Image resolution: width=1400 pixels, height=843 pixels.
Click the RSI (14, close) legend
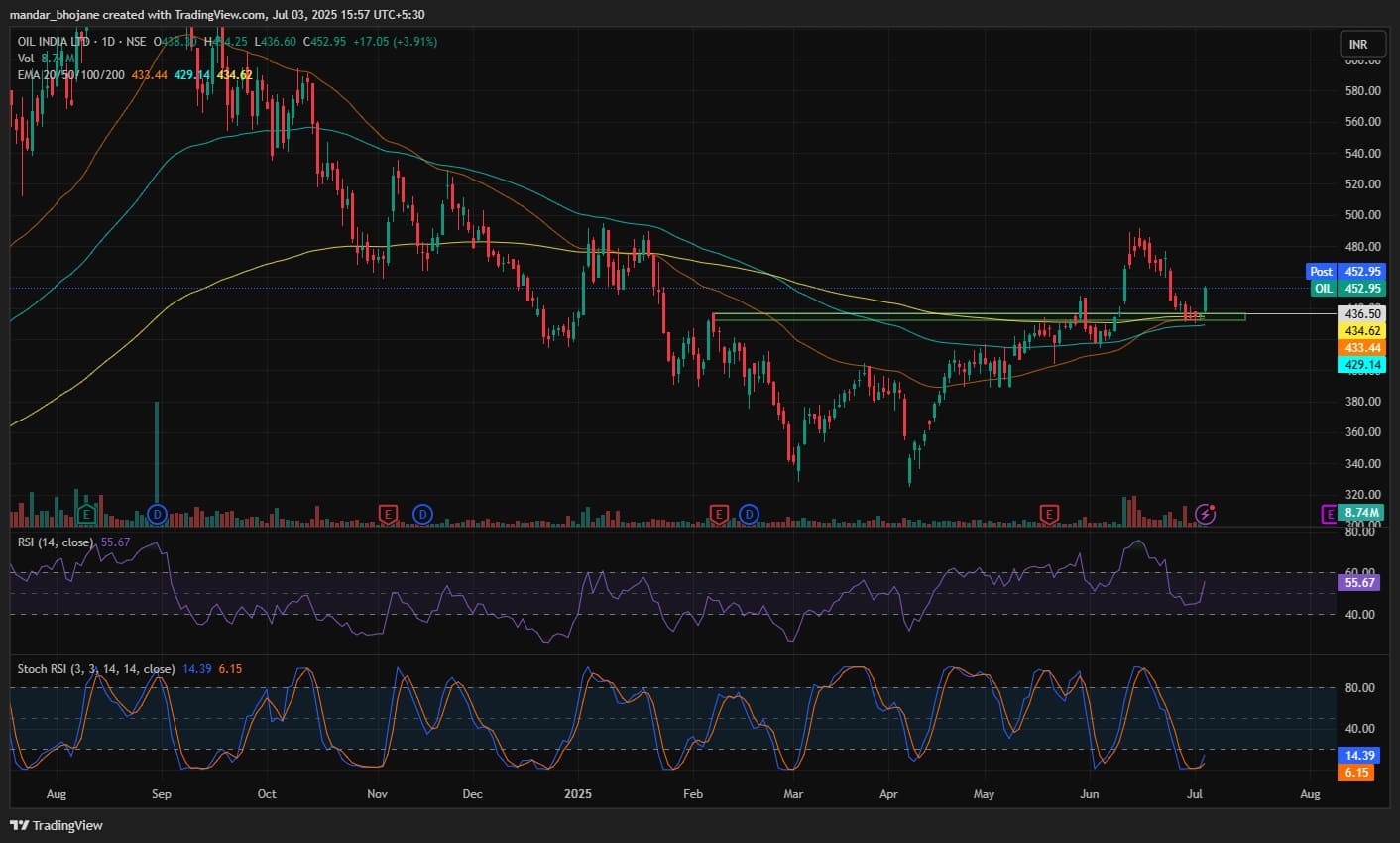click(57, 542)
